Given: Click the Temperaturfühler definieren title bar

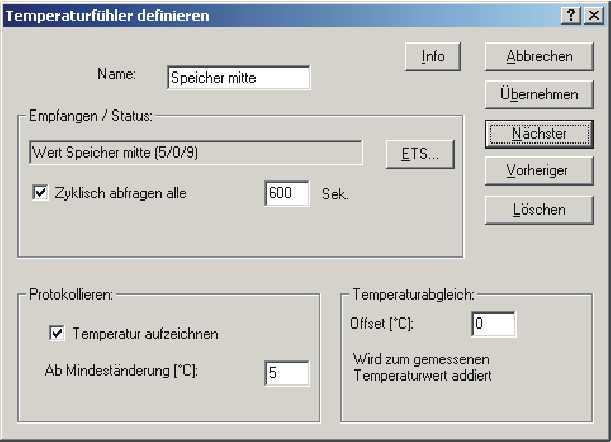Looking at the screenshot, I should tap(281, 16).
